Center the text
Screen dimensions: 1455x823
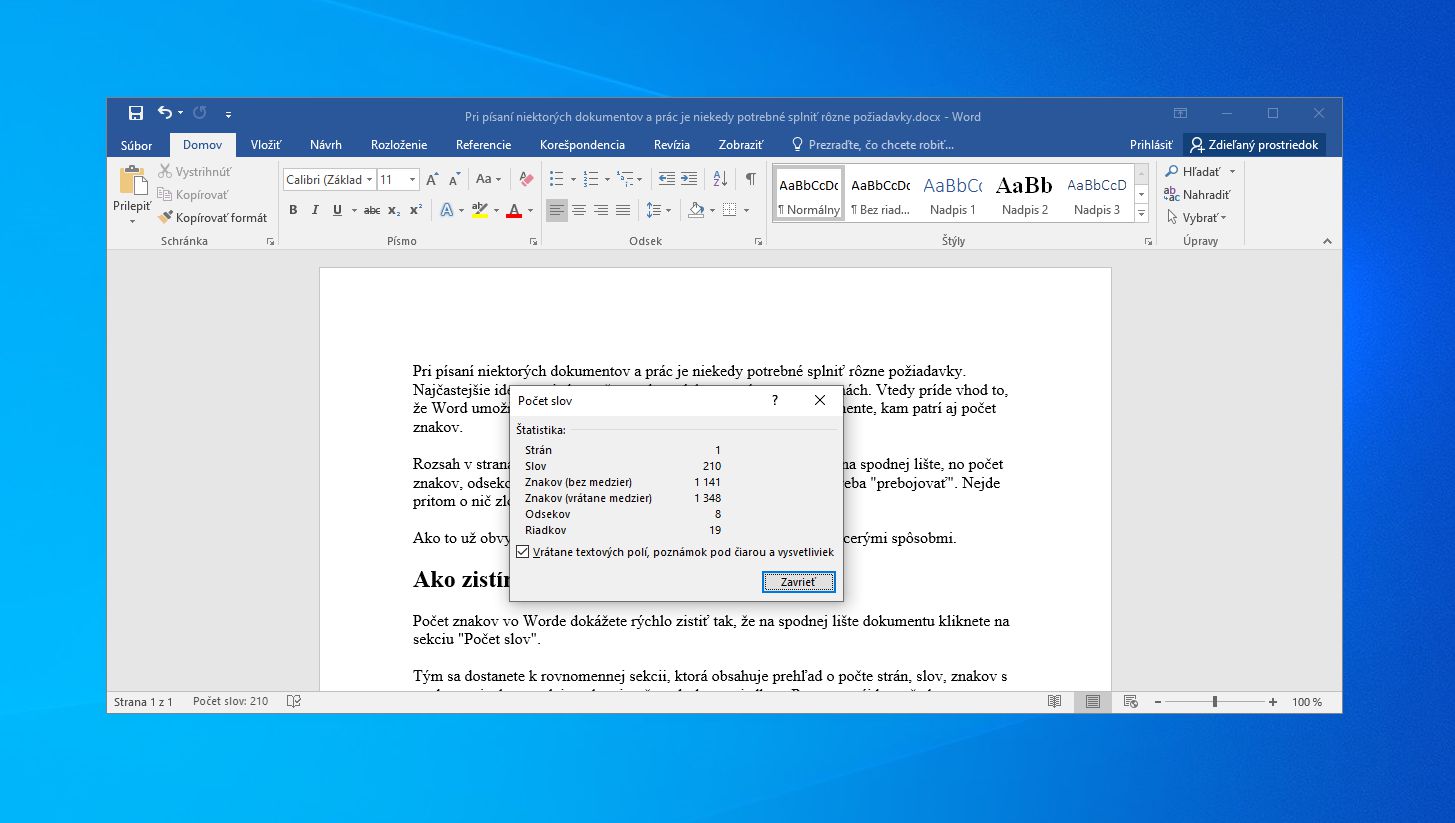click(x=579, y=210)
